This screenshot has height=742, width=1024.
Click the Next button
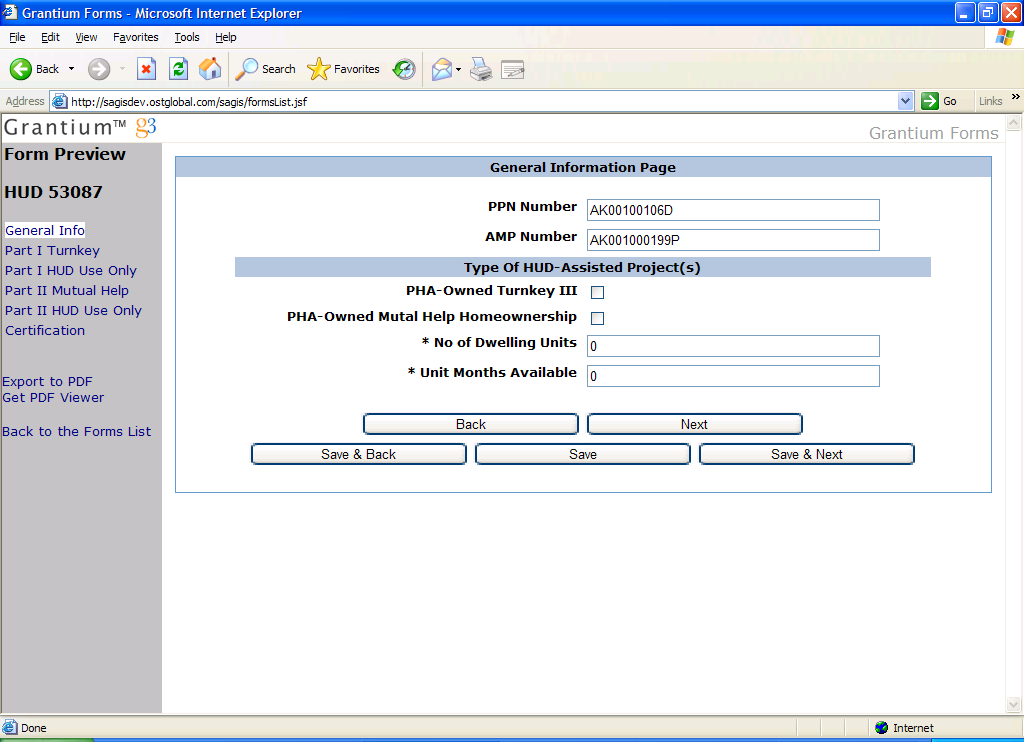pos(694,424)
